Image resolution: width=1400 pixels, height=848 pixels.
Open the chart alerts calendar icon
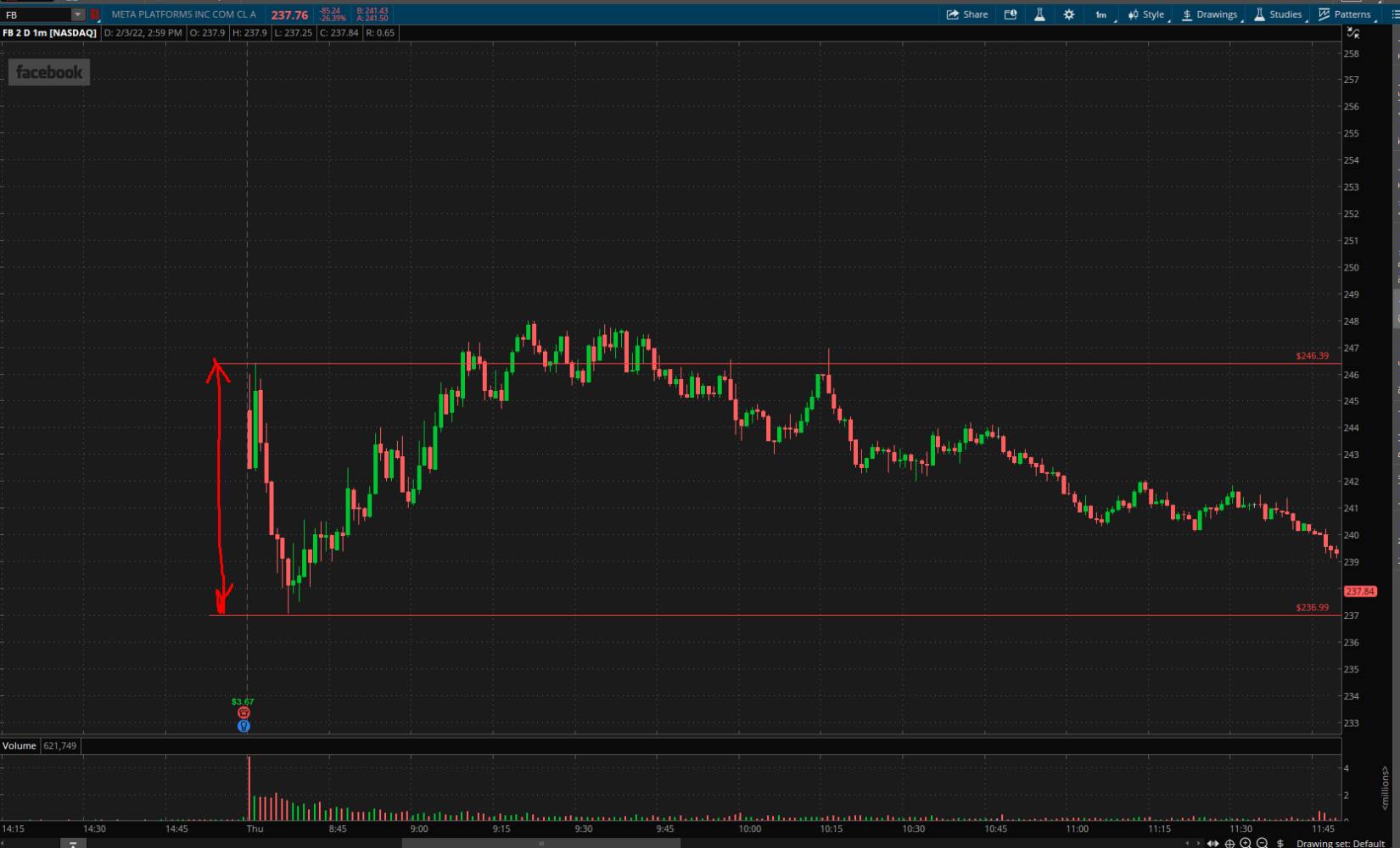tap(1011, 14)
